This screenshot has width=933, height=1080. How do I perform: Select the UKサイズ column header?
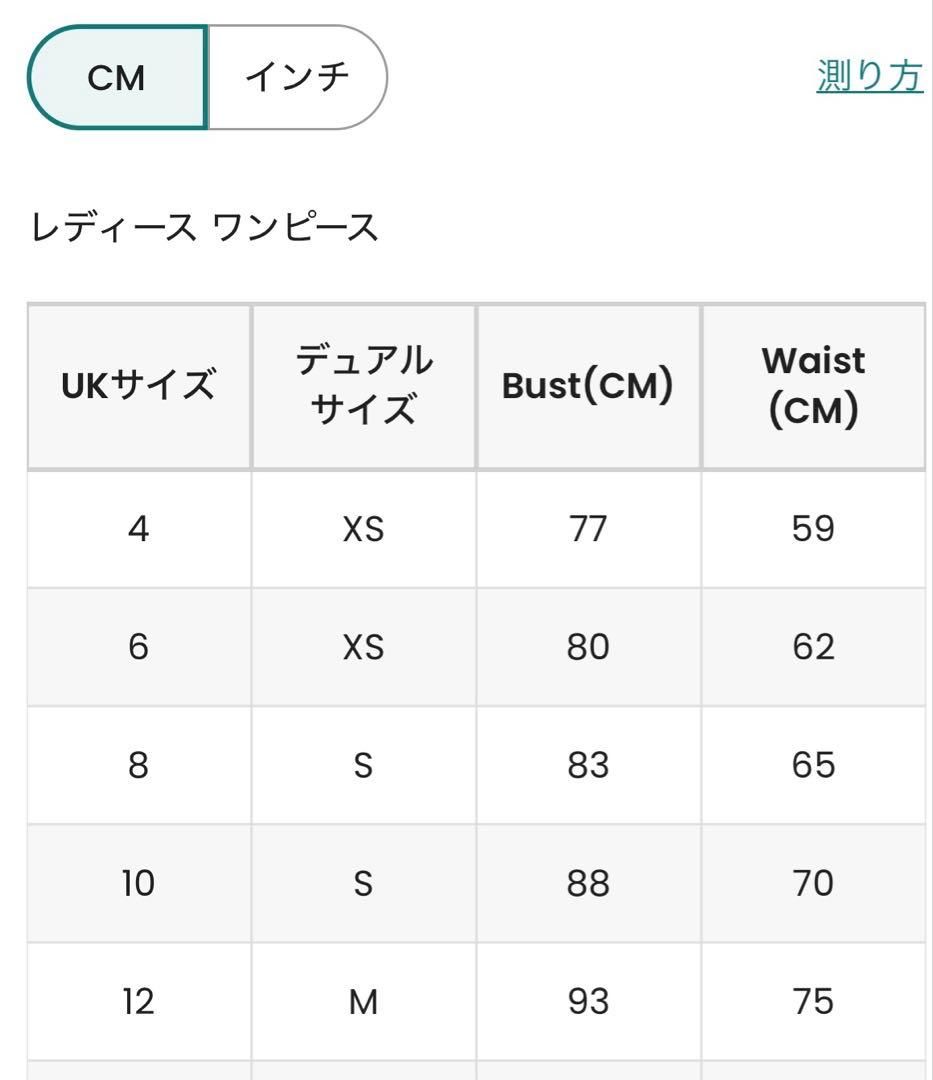pyautogui.click(x=138, y=385)
